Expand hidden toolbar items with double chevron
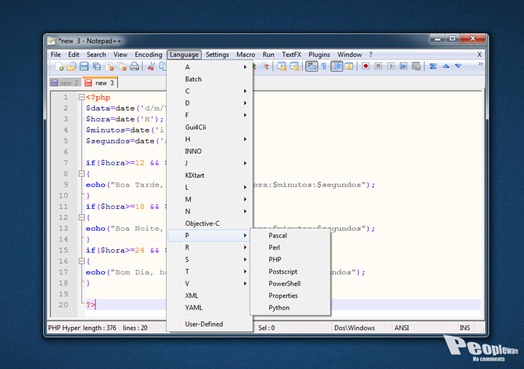This screenshot has width=524, height=369. pos(480,64)
